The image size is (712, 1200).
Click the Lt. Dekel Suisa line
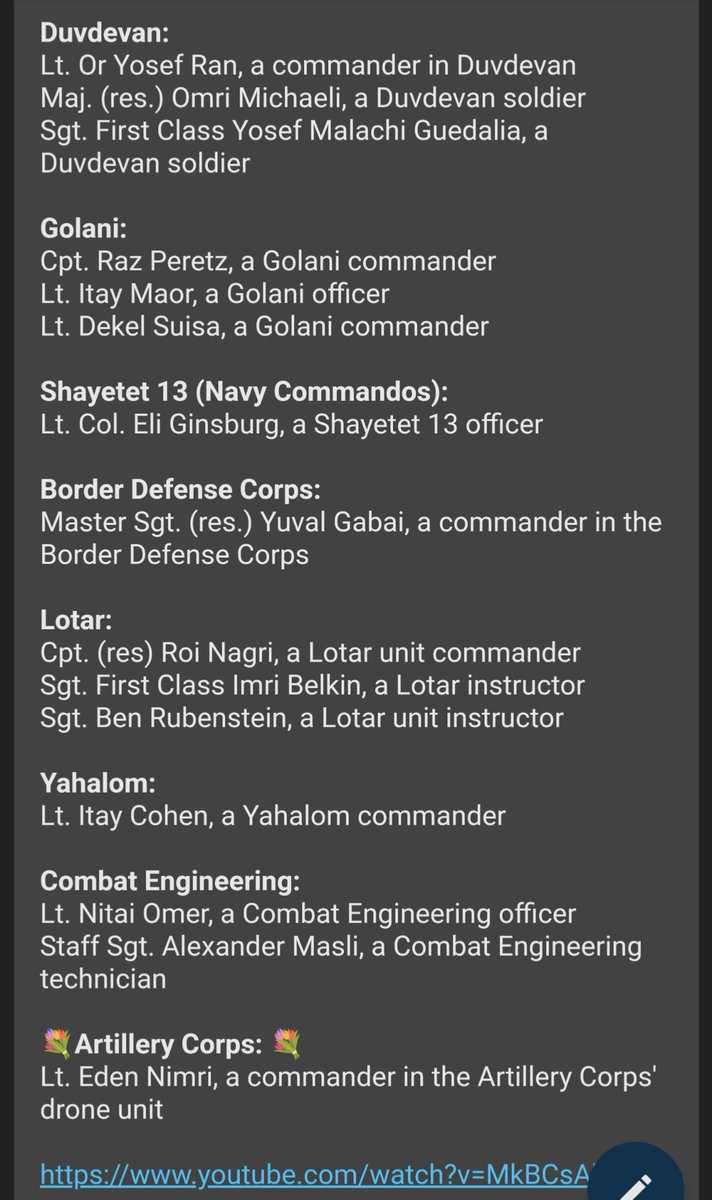(x=264, y=326)
